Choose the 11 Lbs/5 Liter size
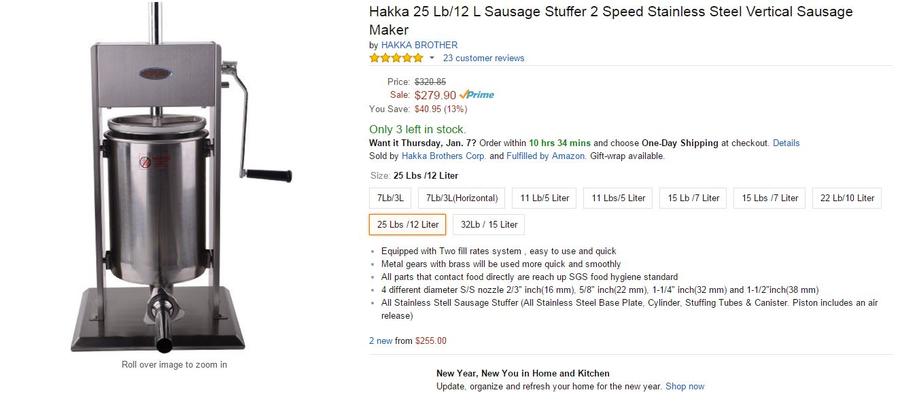Screen dimensions: 900x403 click(618, 198)
